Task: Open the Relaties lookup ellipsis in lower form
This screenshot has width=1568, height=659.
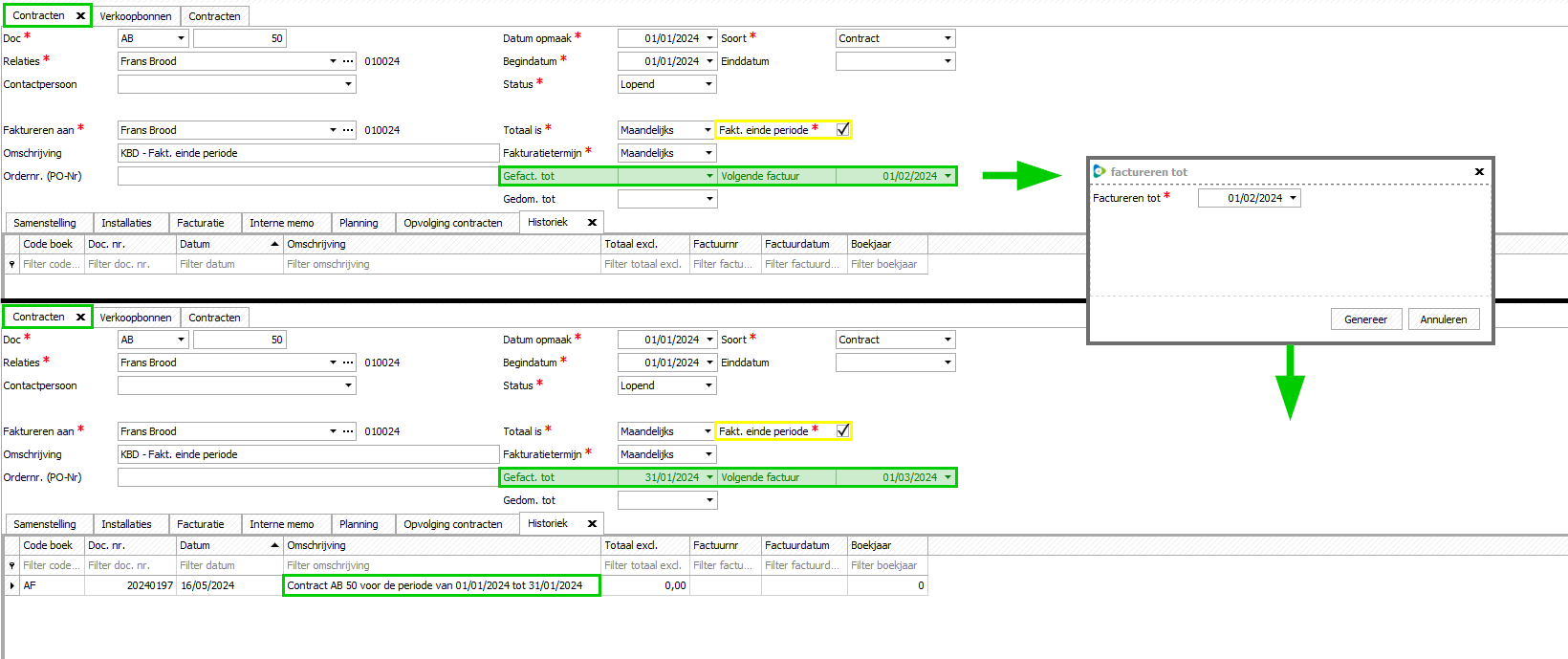Action: [x=348, y=362]
